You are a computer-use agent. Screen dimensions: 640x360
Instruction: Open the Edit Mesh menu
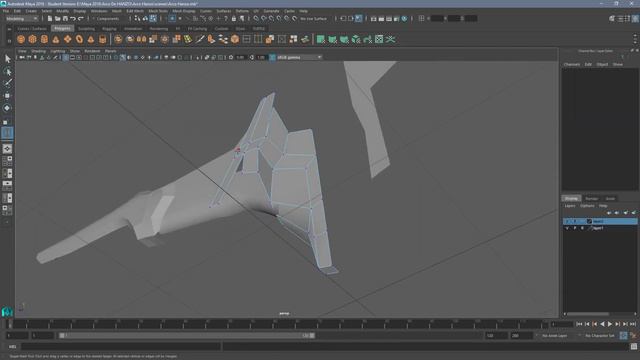pos(135,11)
